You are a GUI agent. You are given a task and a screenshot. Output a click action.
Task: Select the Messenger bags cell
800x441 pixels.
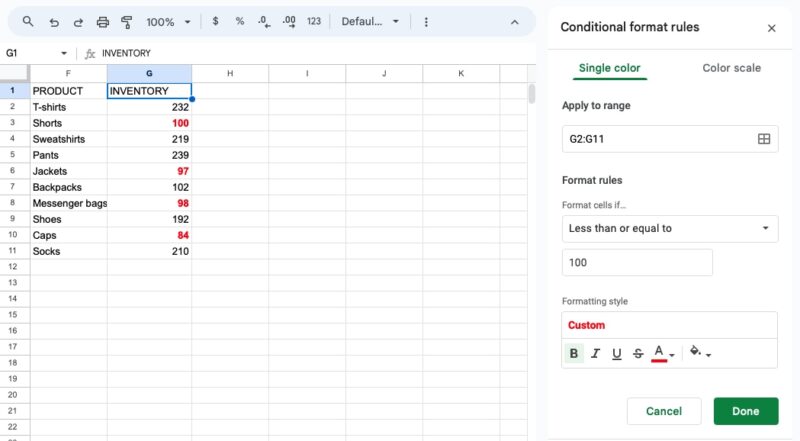(x=68, y=203)
